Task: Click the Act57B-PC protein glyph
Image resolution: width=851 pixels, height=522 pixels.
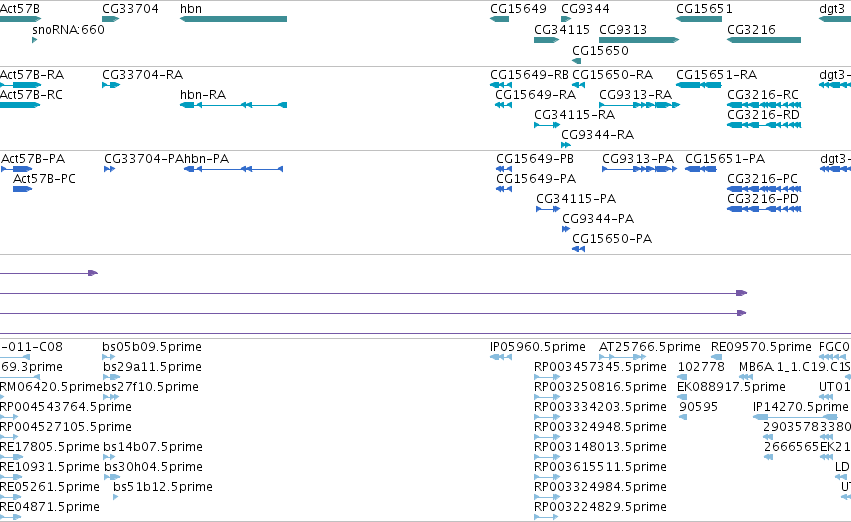Action: 22,189
